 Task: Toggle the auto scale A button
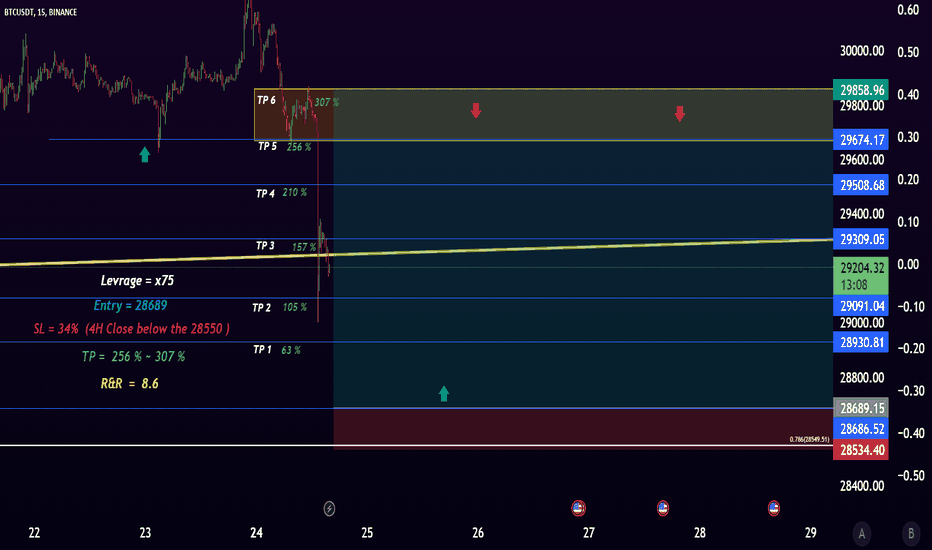pyautogui.click(x=862, y=533)
